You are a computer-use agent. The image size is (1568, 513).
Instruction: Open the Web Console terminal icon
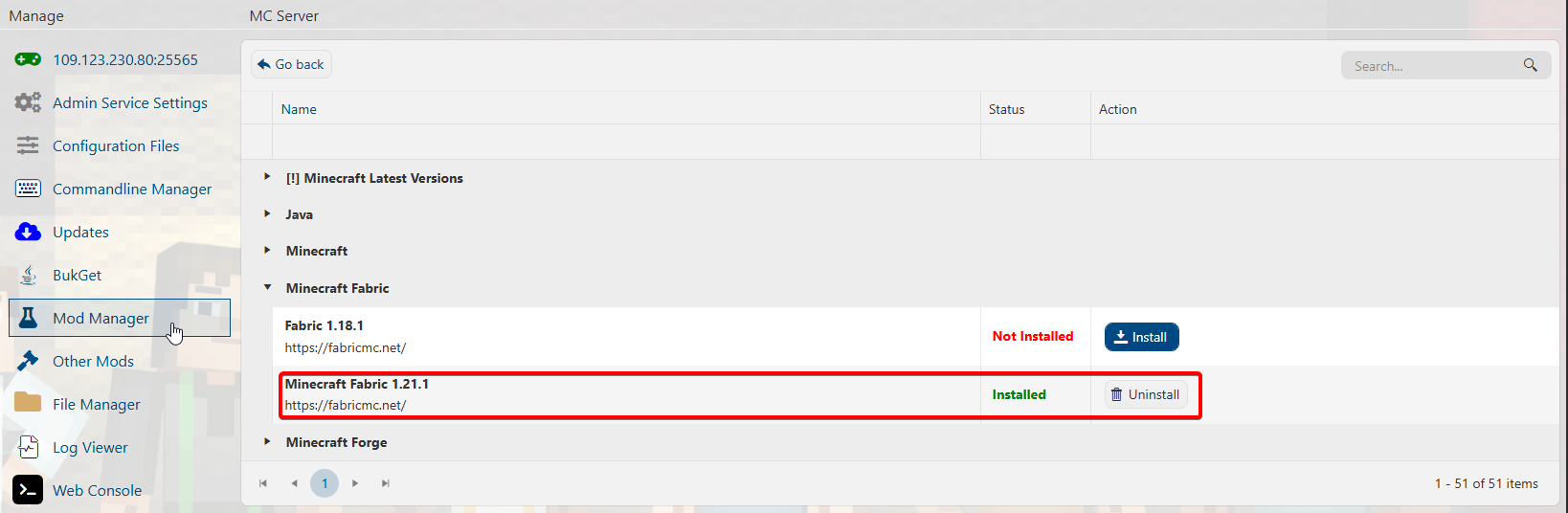point(28,490)
